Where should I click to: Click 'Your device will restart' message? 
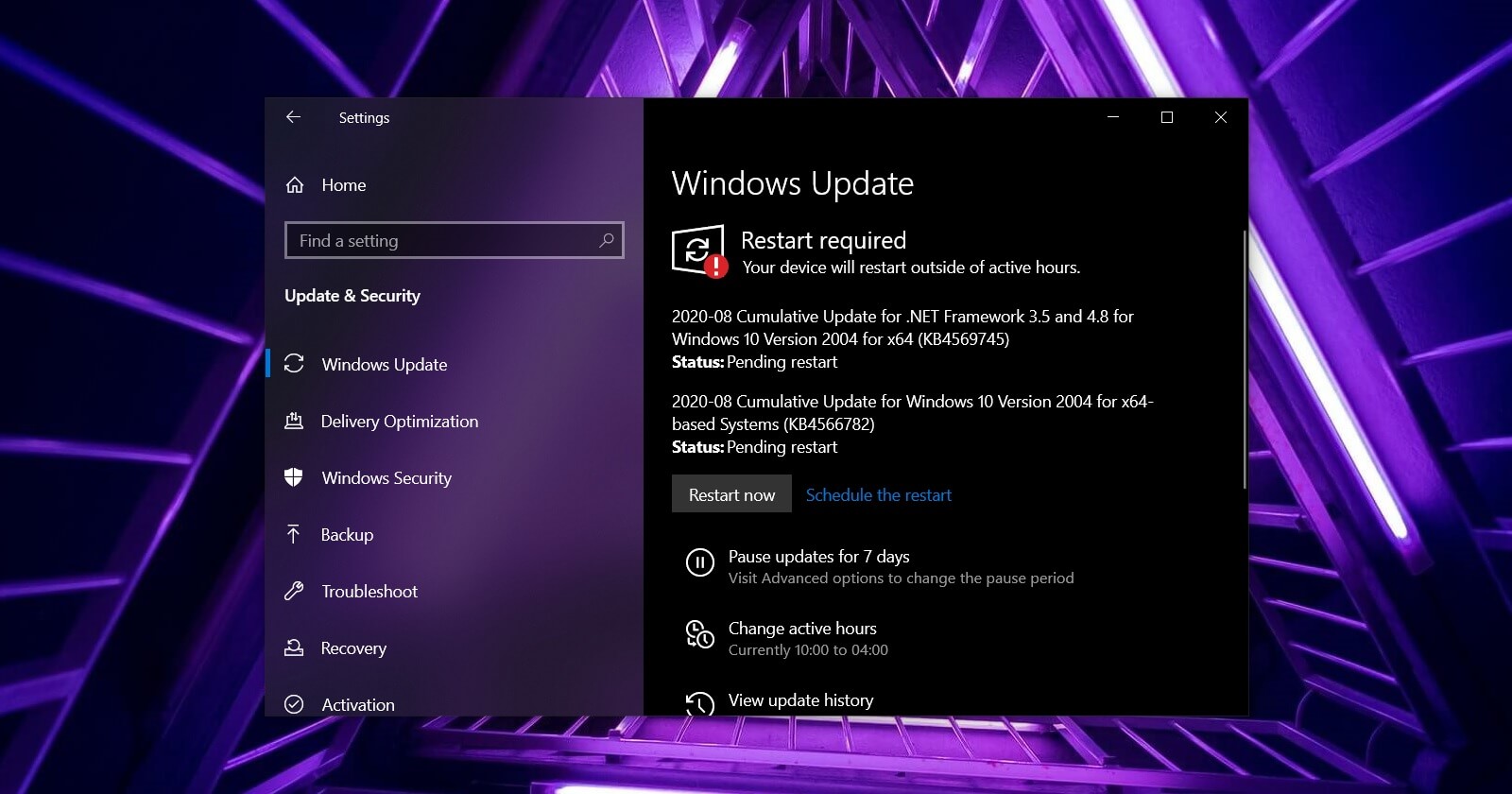click(x=911, y=268)
